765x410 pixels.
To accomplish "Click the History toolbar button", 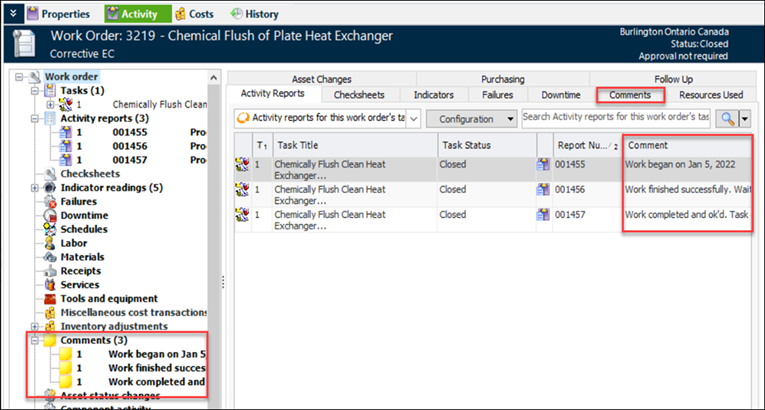I will pos(254,14).
